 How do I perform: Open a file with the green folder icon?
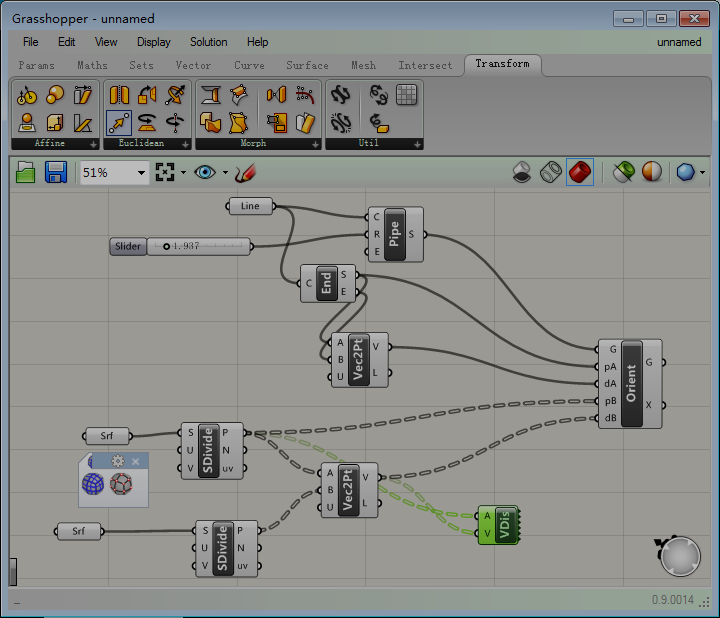coord(26,173)
